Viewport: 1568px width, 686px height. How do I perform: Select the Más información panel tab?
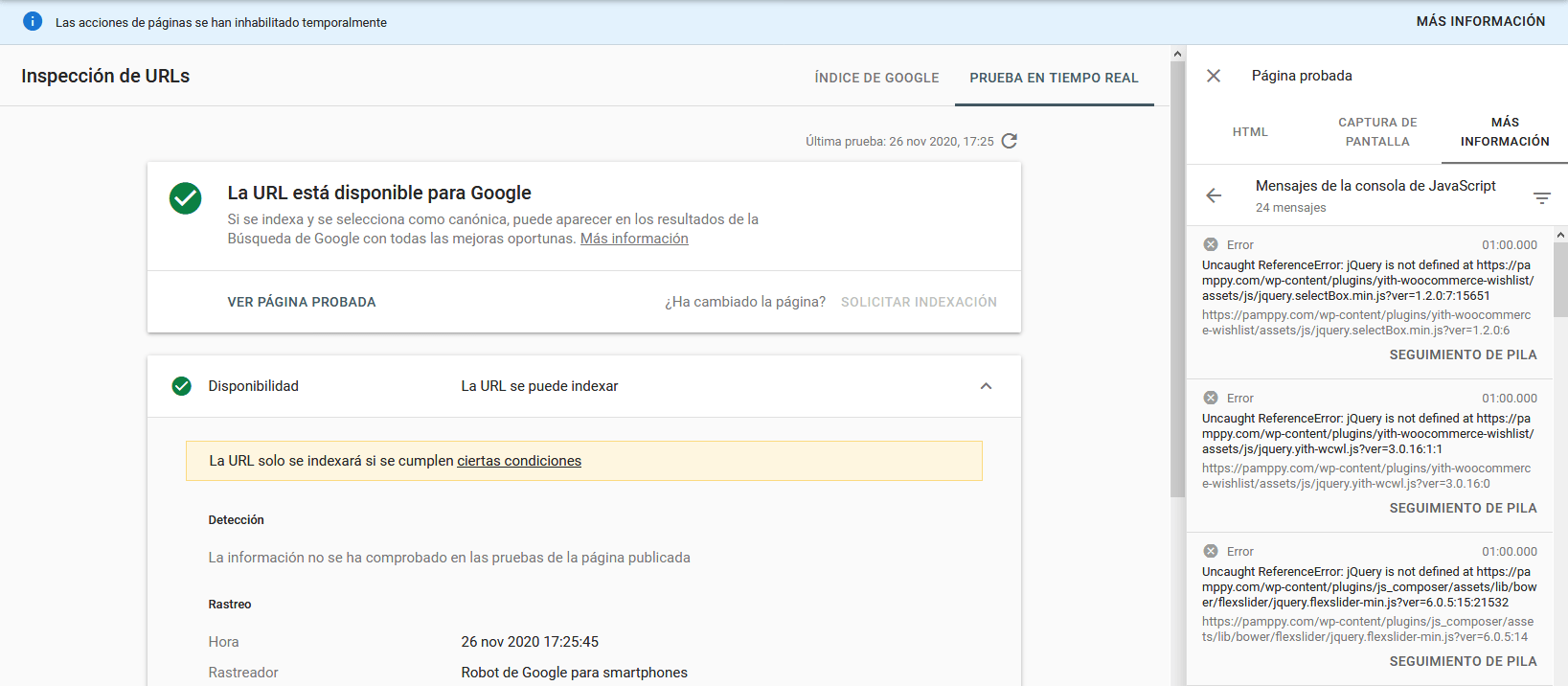click(1505, 132)
